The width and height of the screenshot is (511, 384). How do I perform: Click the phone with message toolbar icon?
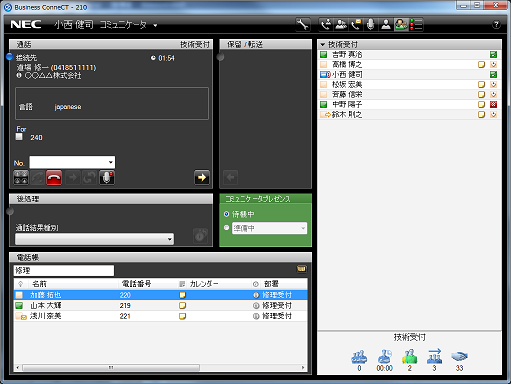[x=356, y=25]
